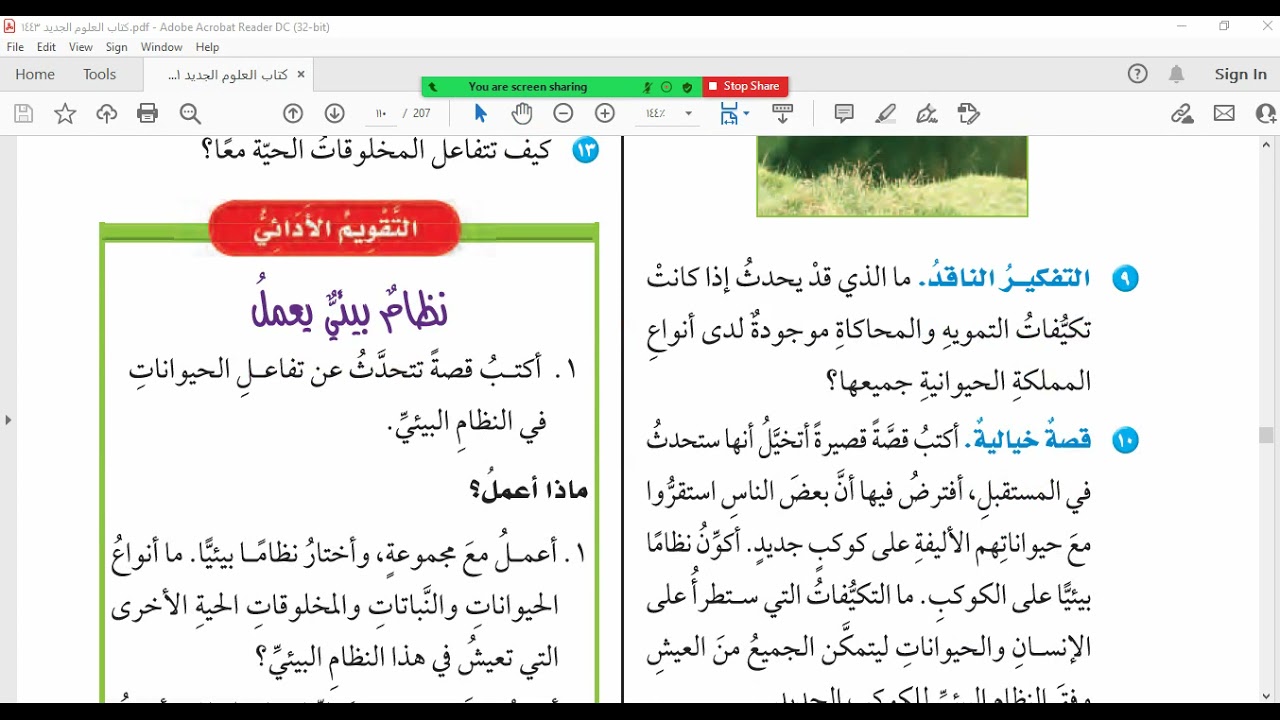Open the Edit menu

[x=46, y=47]
